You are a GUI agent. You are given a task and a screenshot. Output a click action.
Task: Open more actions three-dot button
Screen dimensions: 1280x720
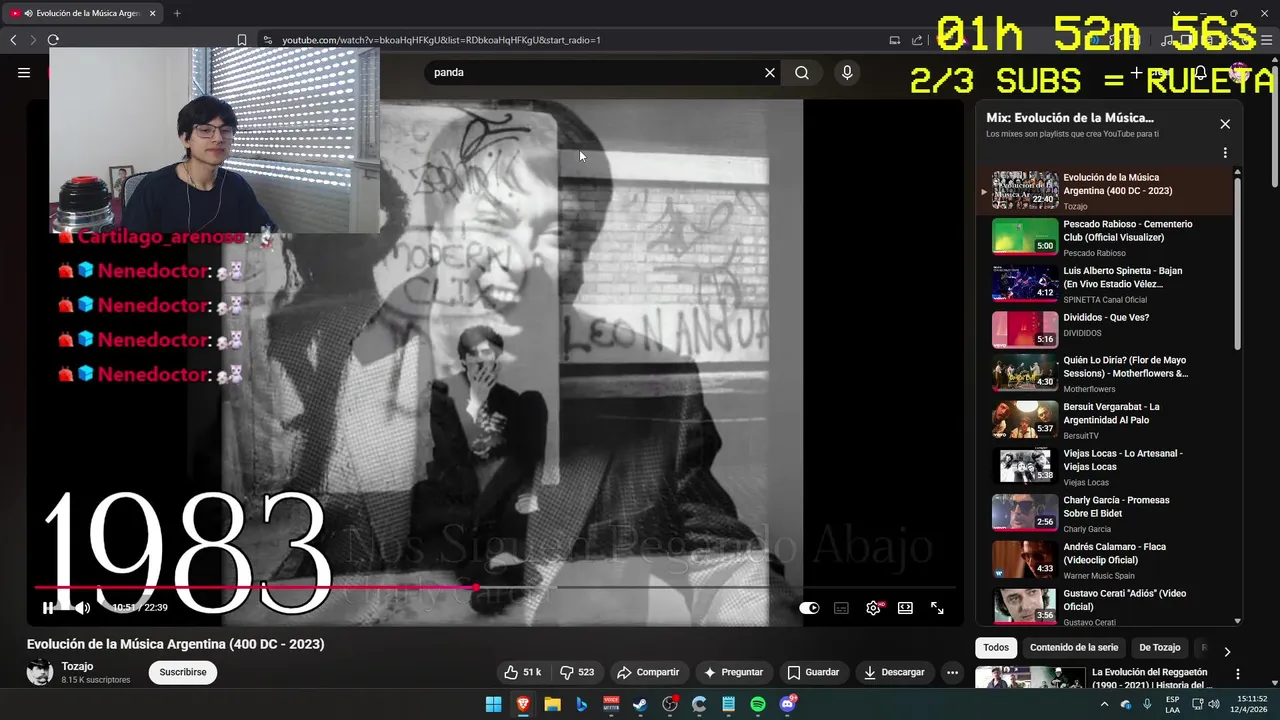(952, 672)
